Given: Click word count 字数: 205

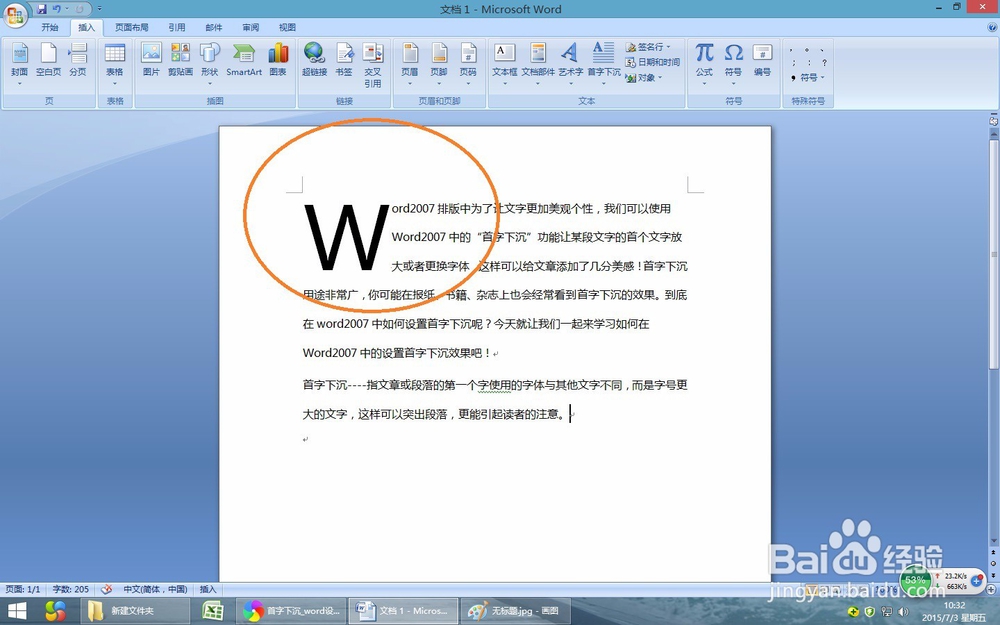Looking at the screenshot, I should [70, 589].
